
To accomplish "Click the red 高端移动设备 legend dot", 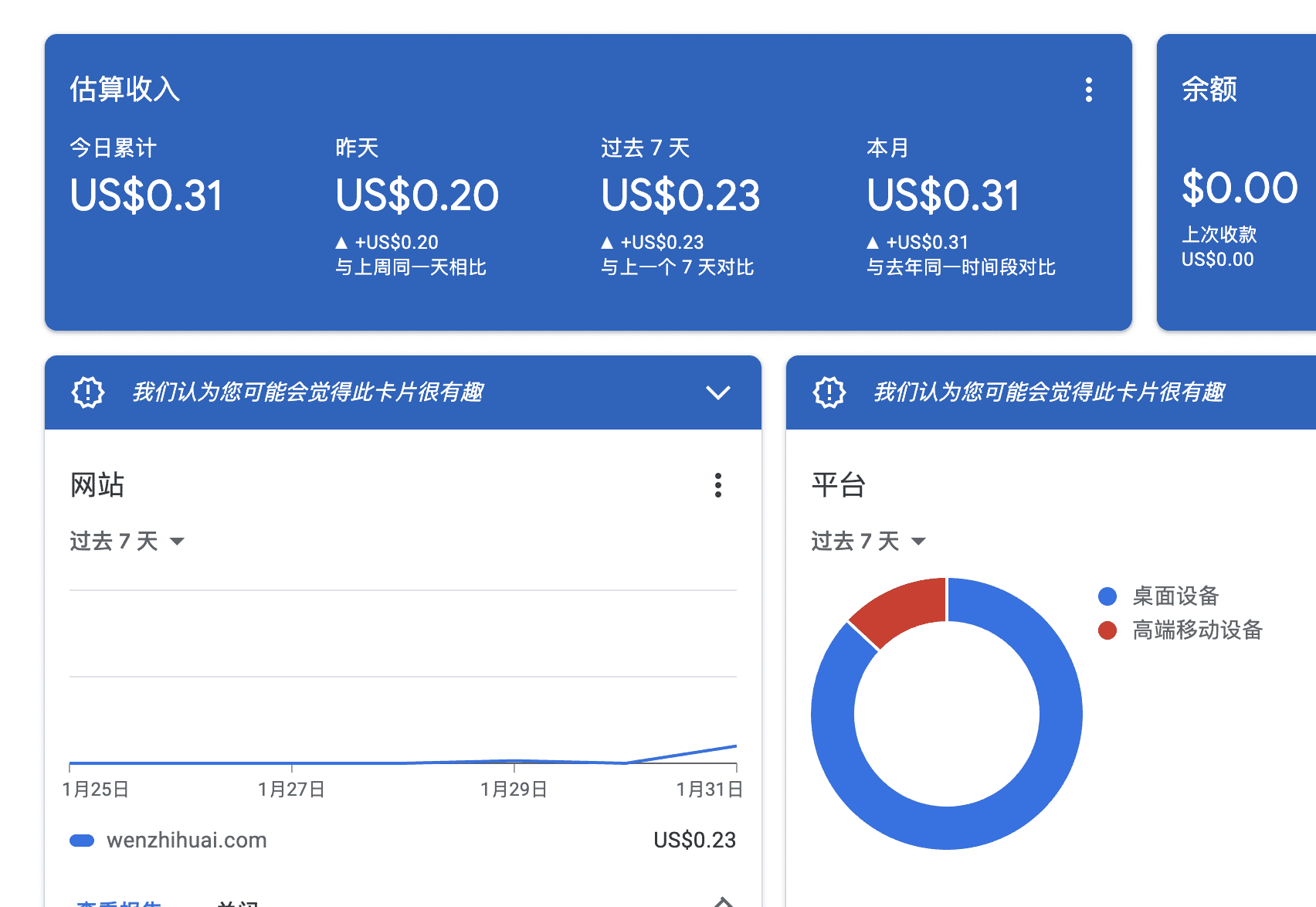I will pyautogui.click(x=1107, y=630).
